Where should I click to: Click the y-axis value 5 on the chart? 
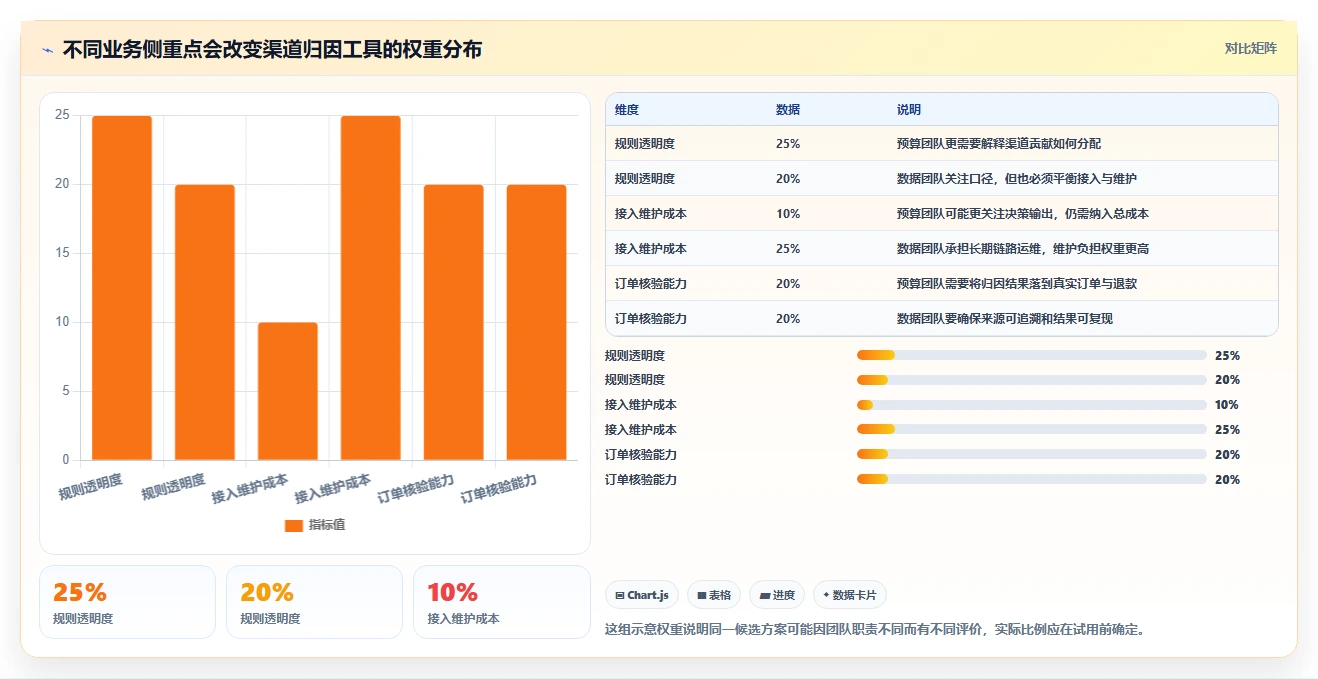tap(66, 391)
